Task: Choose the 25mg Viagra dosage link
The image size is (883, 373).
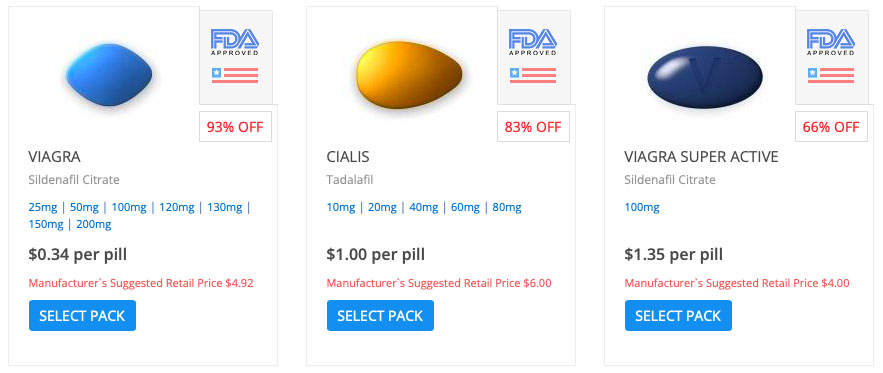Action: [43, 207]
